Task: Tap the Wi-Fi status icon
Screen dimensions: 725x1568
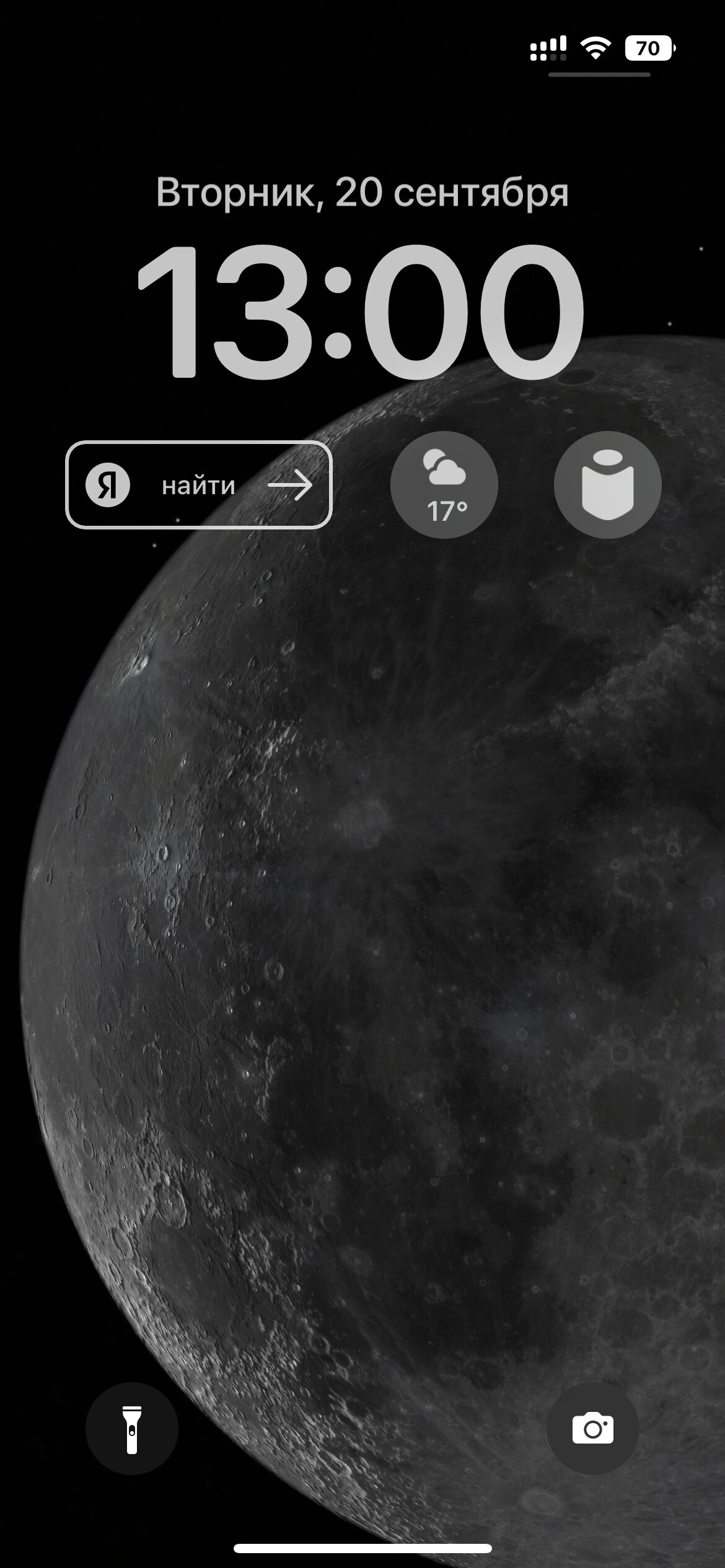Action: pos(595,48)
